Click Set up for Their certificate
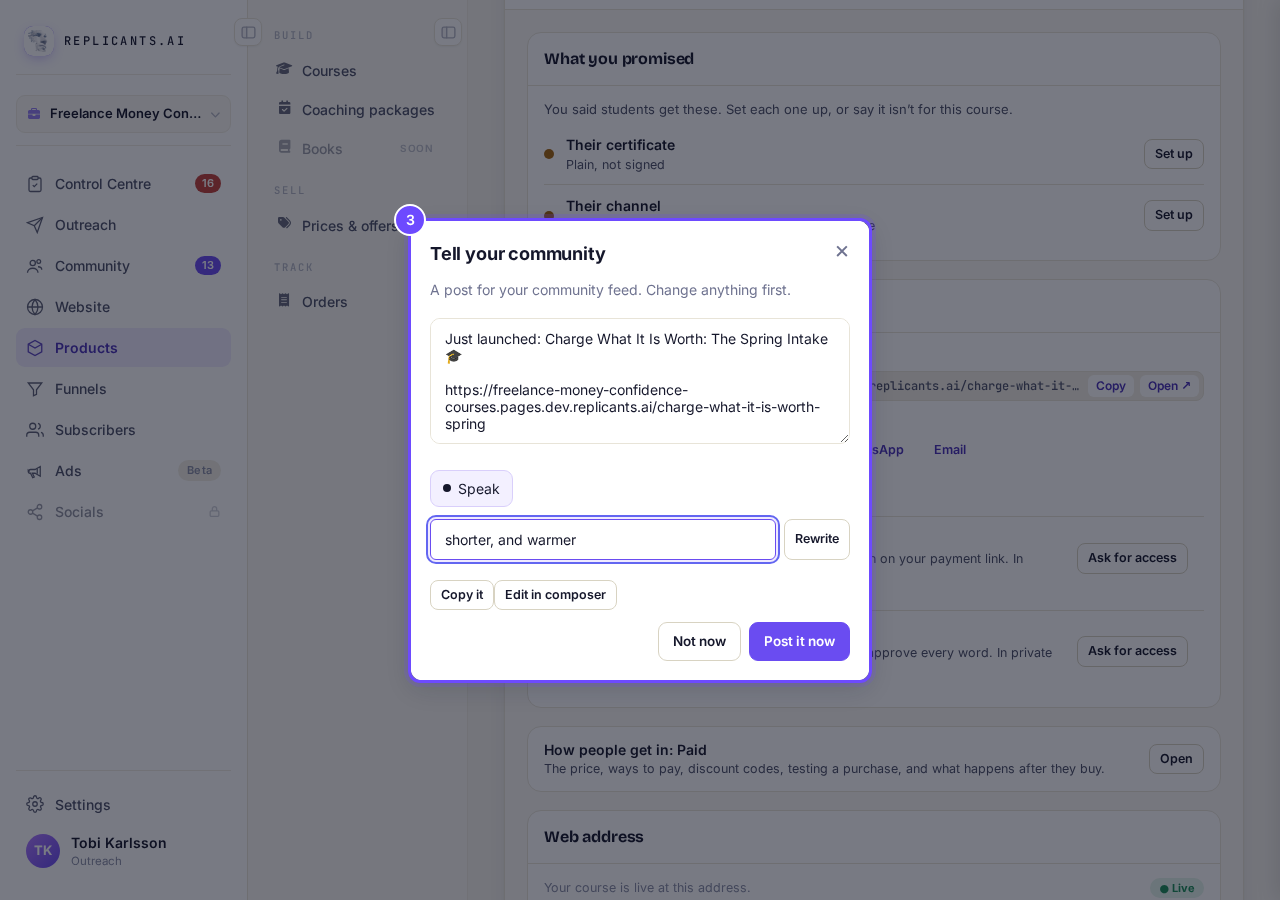1280x900 pixels. coord(1174,154)
